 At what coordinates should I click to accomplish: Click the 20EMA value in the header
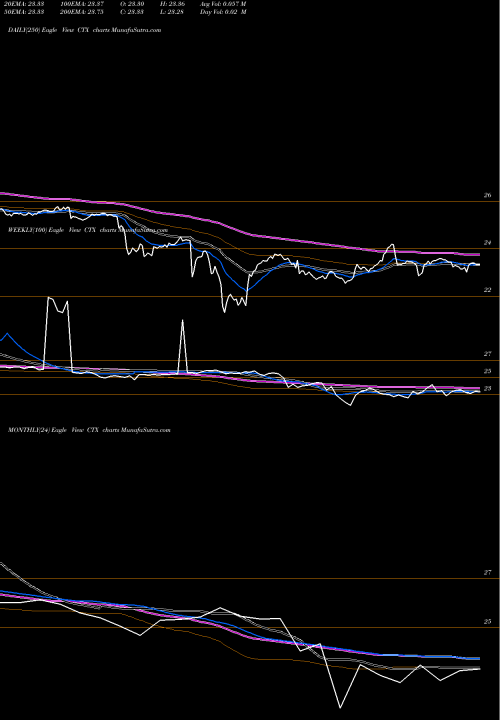(24, 4)
